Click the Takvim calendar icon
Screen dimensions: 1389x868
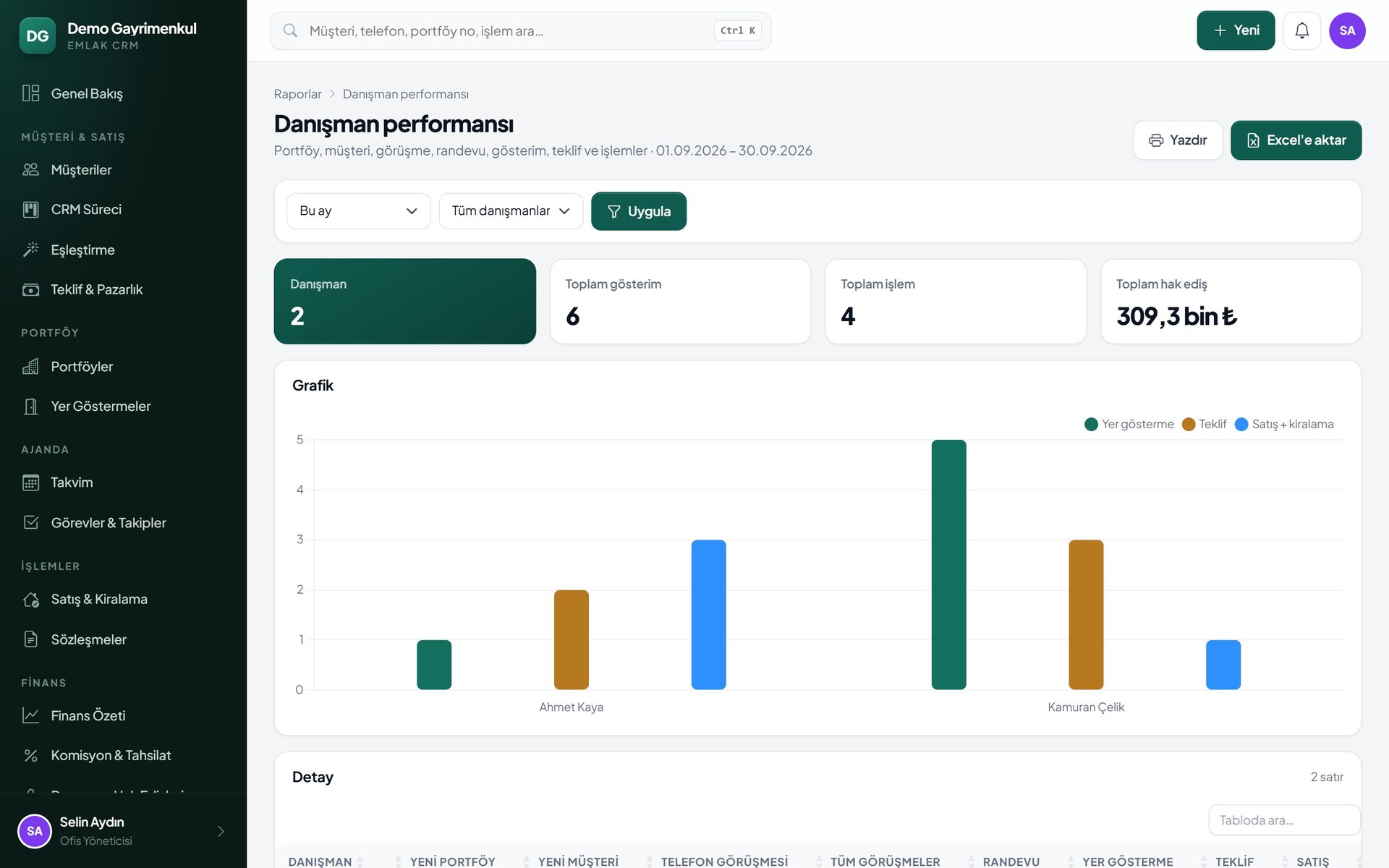(x=30, y=482)
